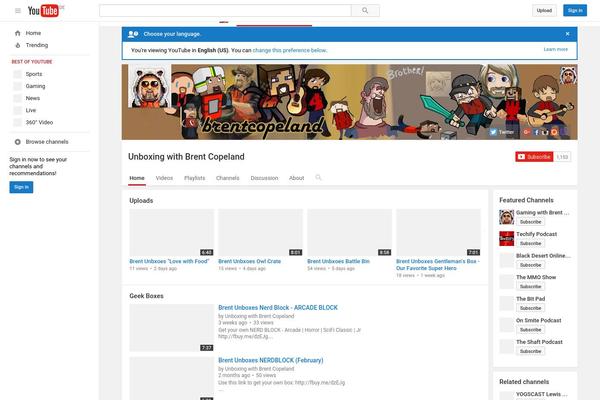This screenshot has height=400, width=600.
Task: Open the Playlists tab
Action: (x=194, y=178)
